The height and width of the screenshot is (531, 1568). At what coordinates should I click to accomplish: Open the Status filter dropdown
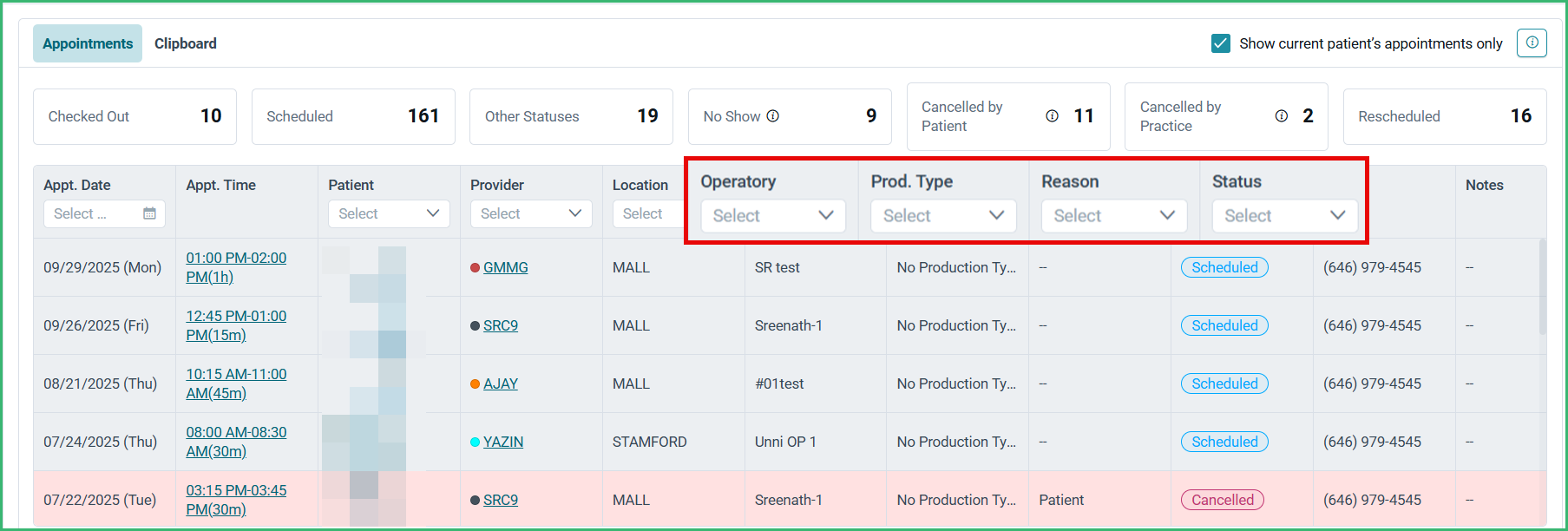[1285, 215]
